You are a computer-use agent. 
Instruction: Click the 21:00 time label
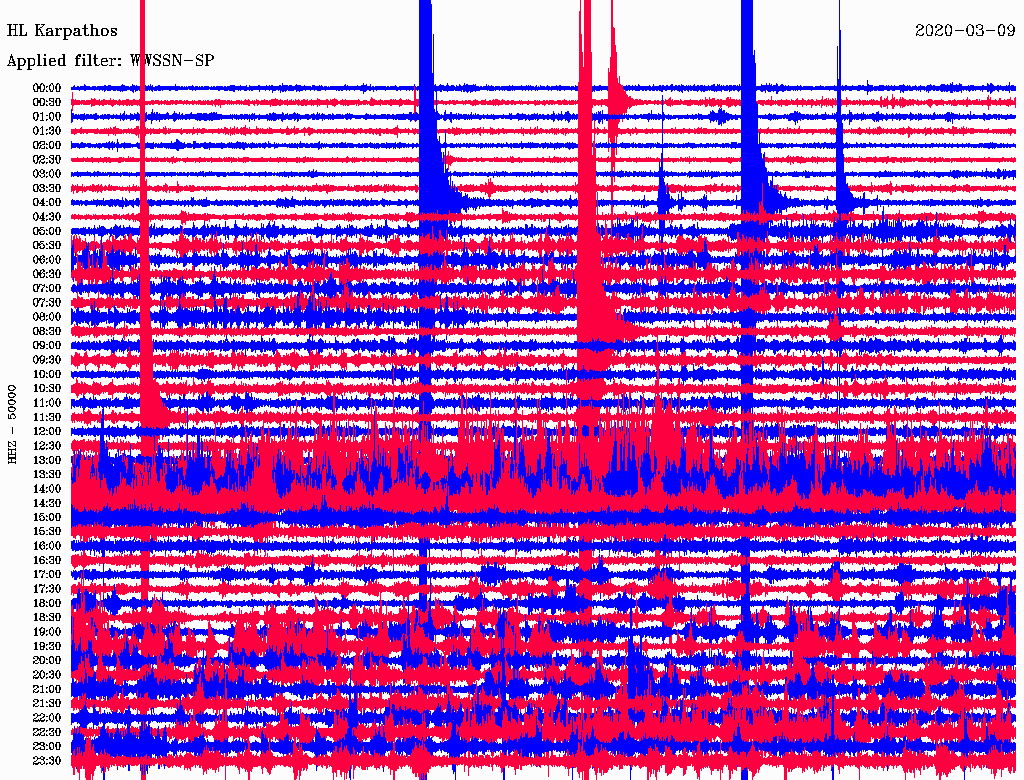47,689
